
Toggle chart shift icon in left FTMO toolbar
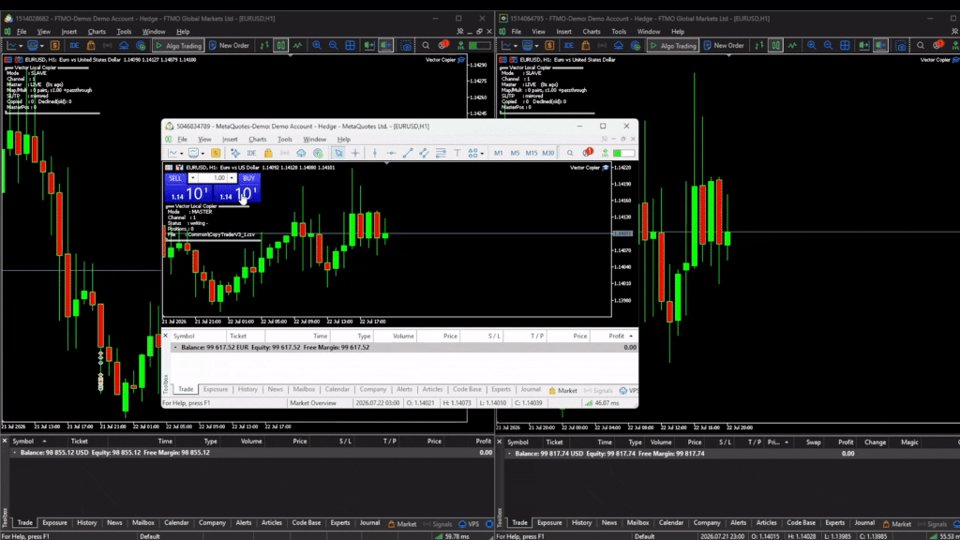(x=386, y=45)
